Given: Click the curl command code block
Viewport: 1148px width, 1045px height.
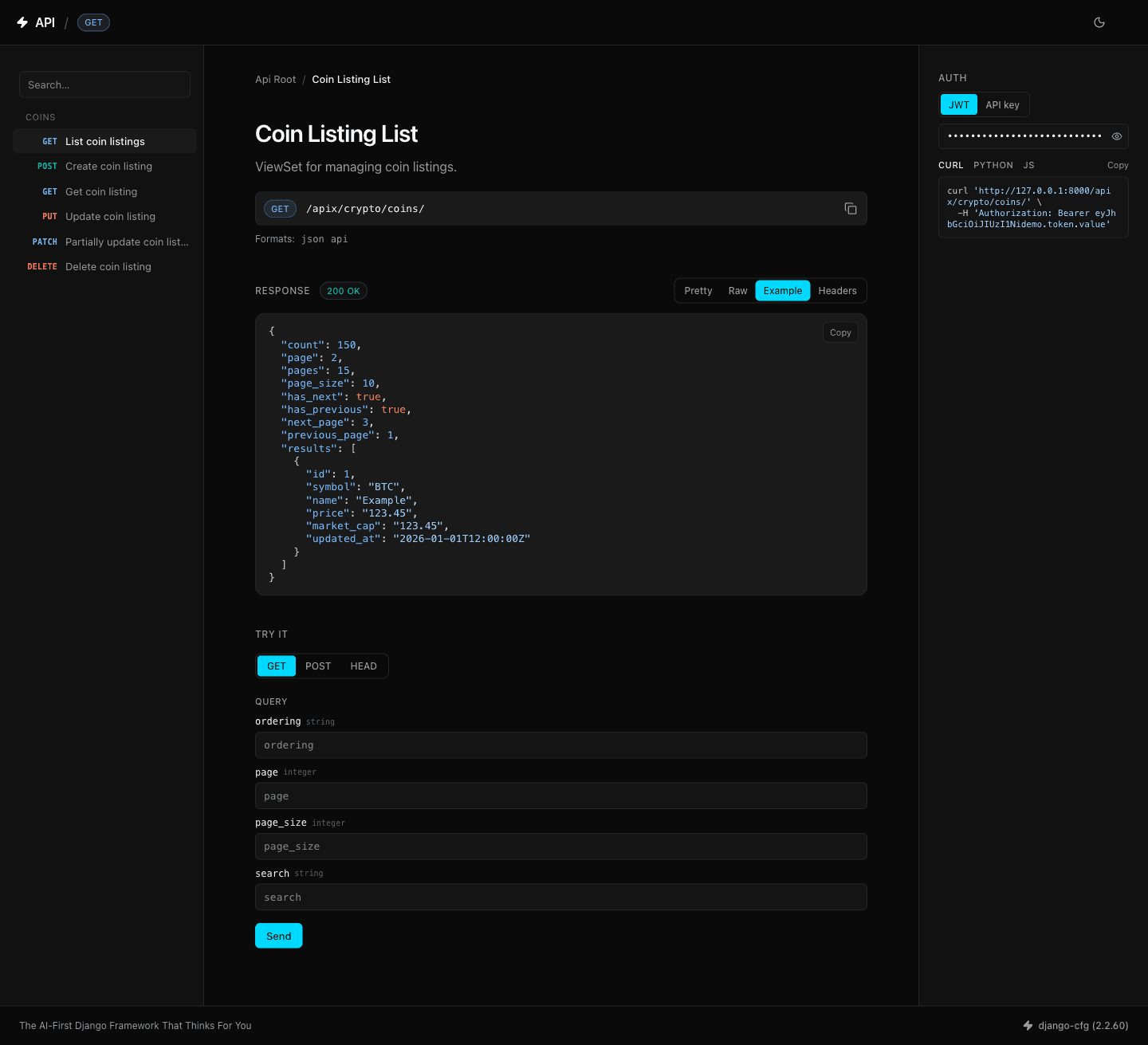Looking at the screenshot, I should coord(1033,207).
